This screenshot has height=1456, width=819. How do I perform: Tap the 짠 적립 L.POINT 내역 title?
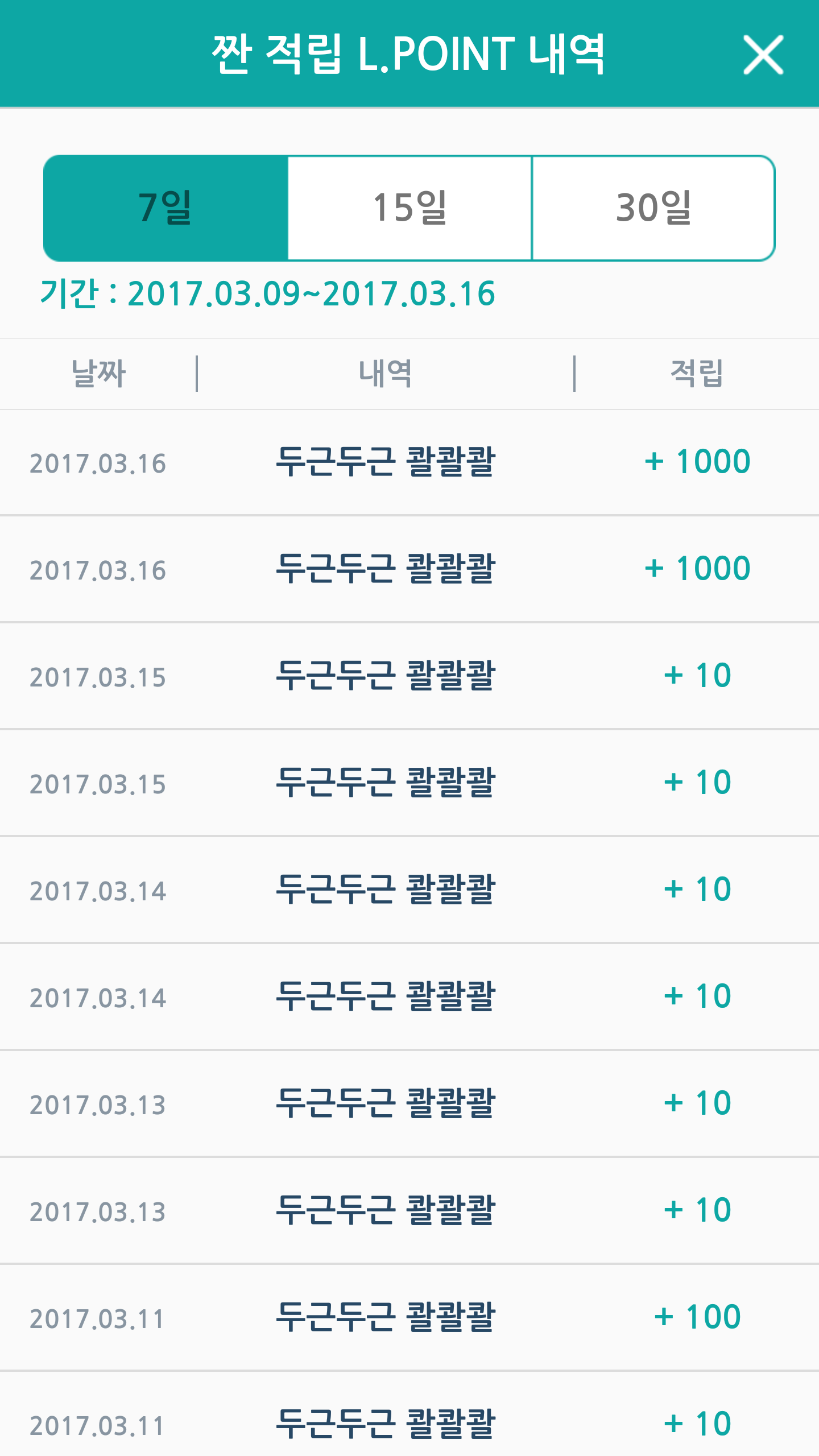point(408,54)
